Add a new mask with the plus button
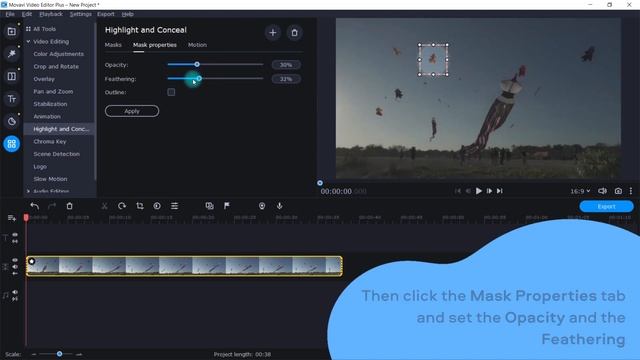640x360 pixels. [x=273, y=33]
